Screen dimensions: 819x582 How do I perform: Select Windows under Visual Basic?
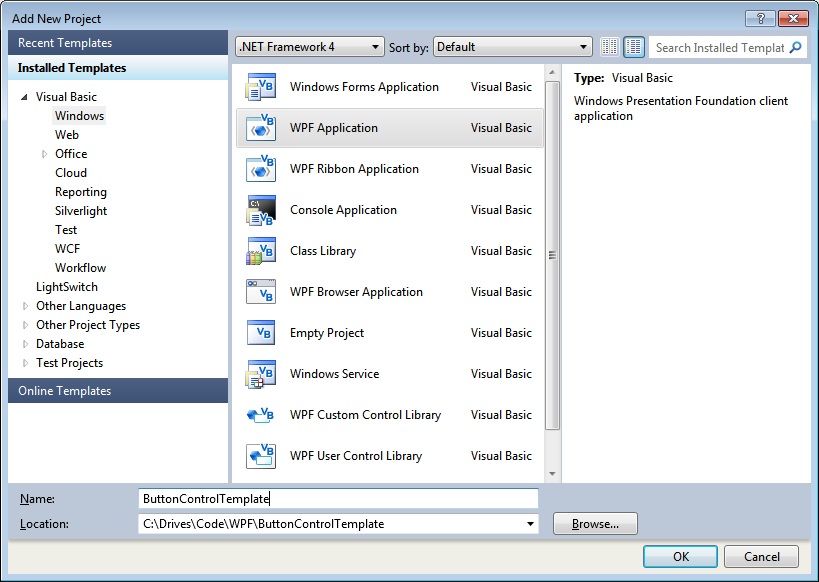pyautogui.click(x=79, y=116)
